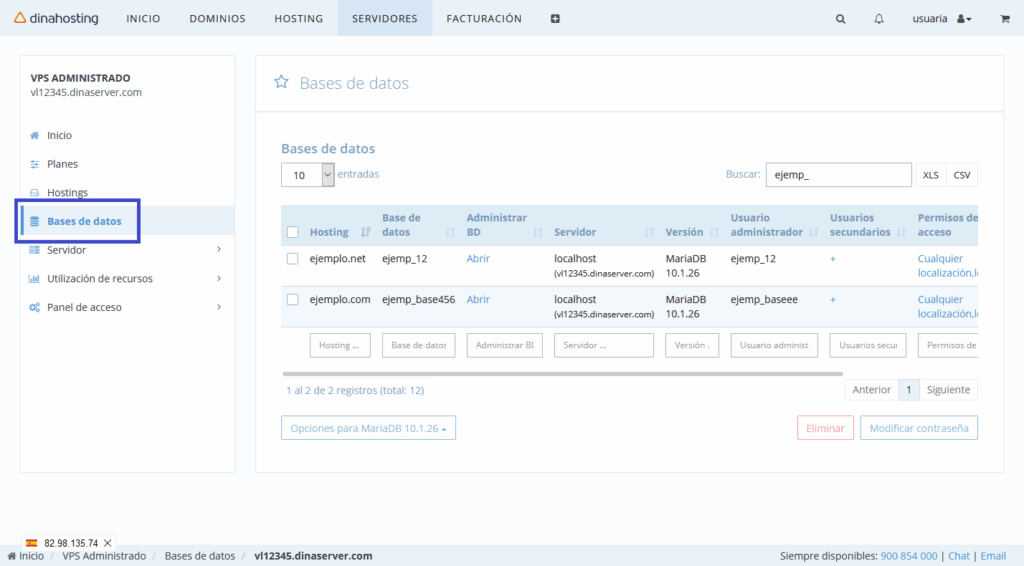The width and height of the screenshot is (1024, 566).
Task: Add a secondary user for ejemp_base456
Action: click(833, 300)
